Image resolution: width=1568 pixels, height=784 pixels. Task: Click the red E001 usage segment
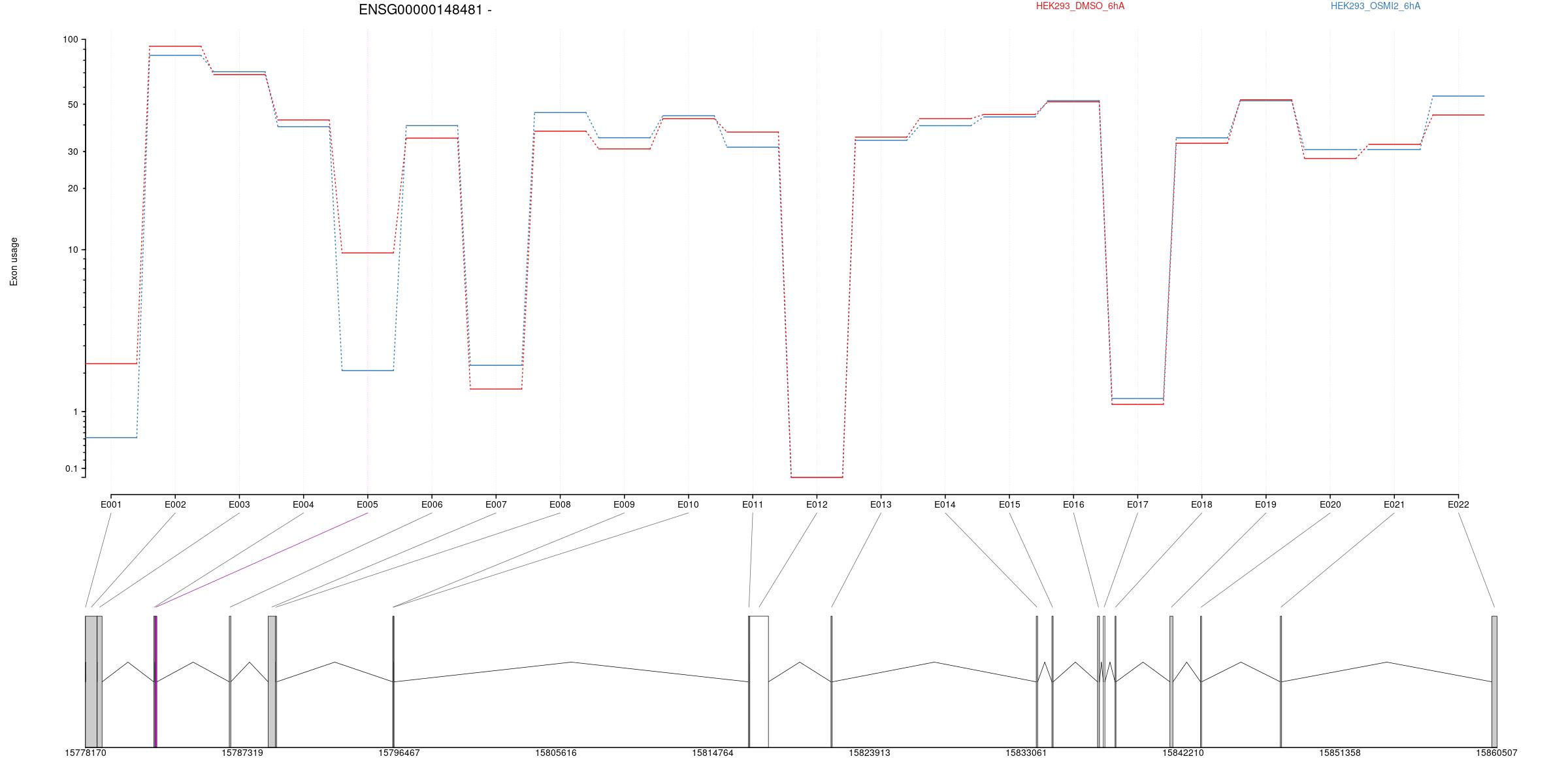coord(111,363)
